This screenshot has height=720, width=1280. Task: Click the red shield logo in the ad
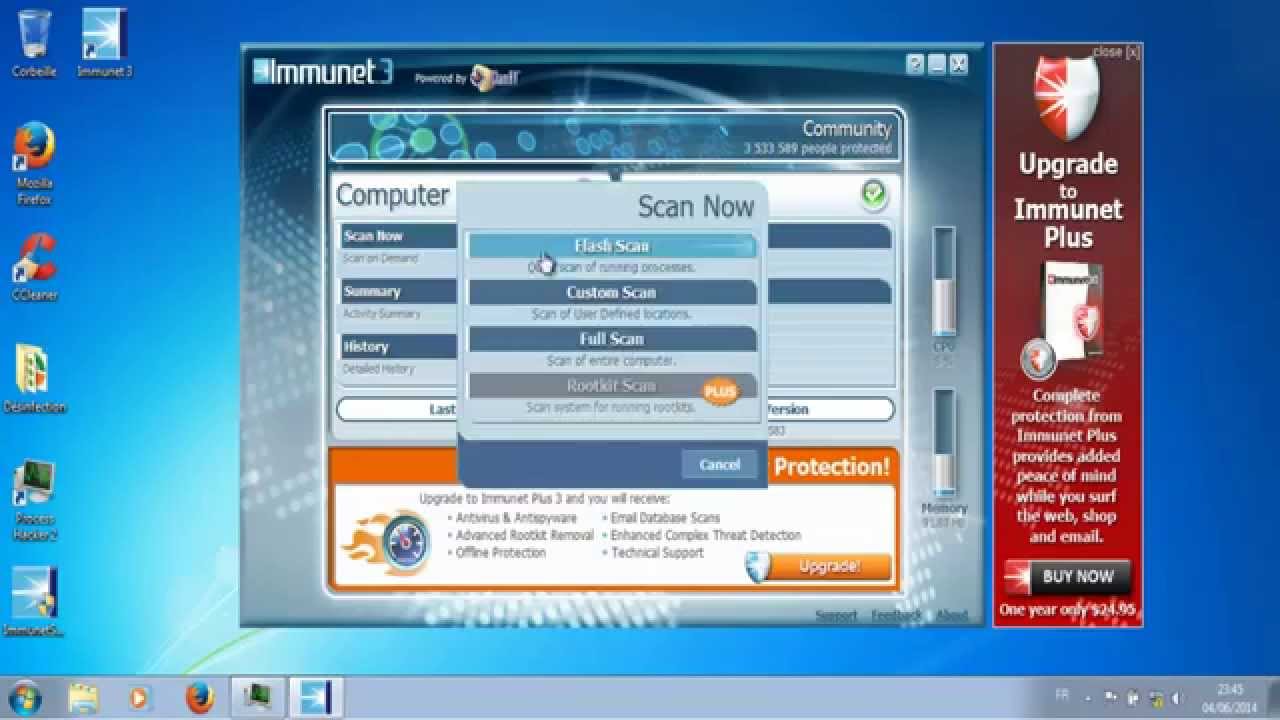pyautogui.click(x=1066, y=98)
